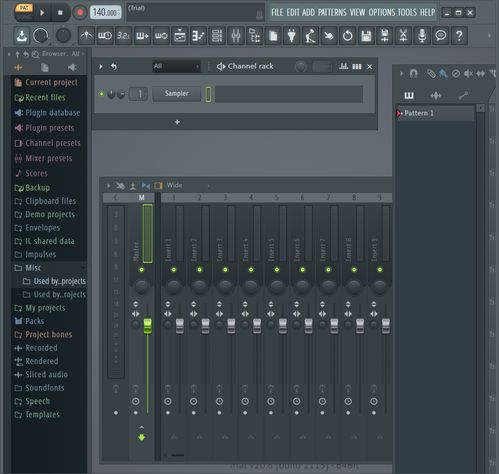Add a channel with the plus button
The height and width of the screenshot is (474, 499).
[177, 122]
